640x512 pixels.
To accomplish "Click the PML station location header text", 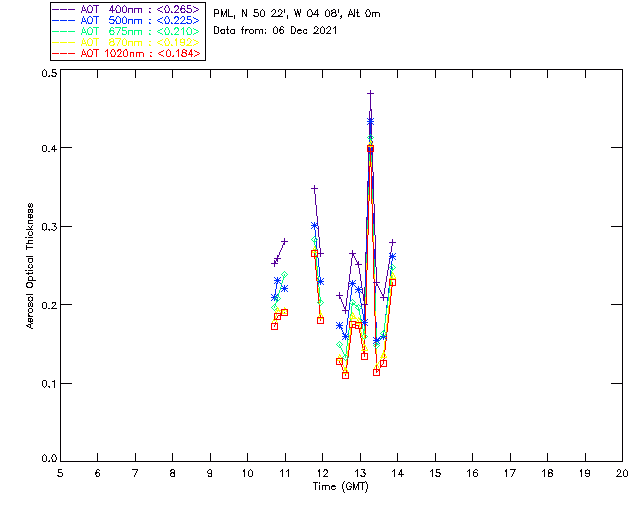I will (x=297, y=13).
